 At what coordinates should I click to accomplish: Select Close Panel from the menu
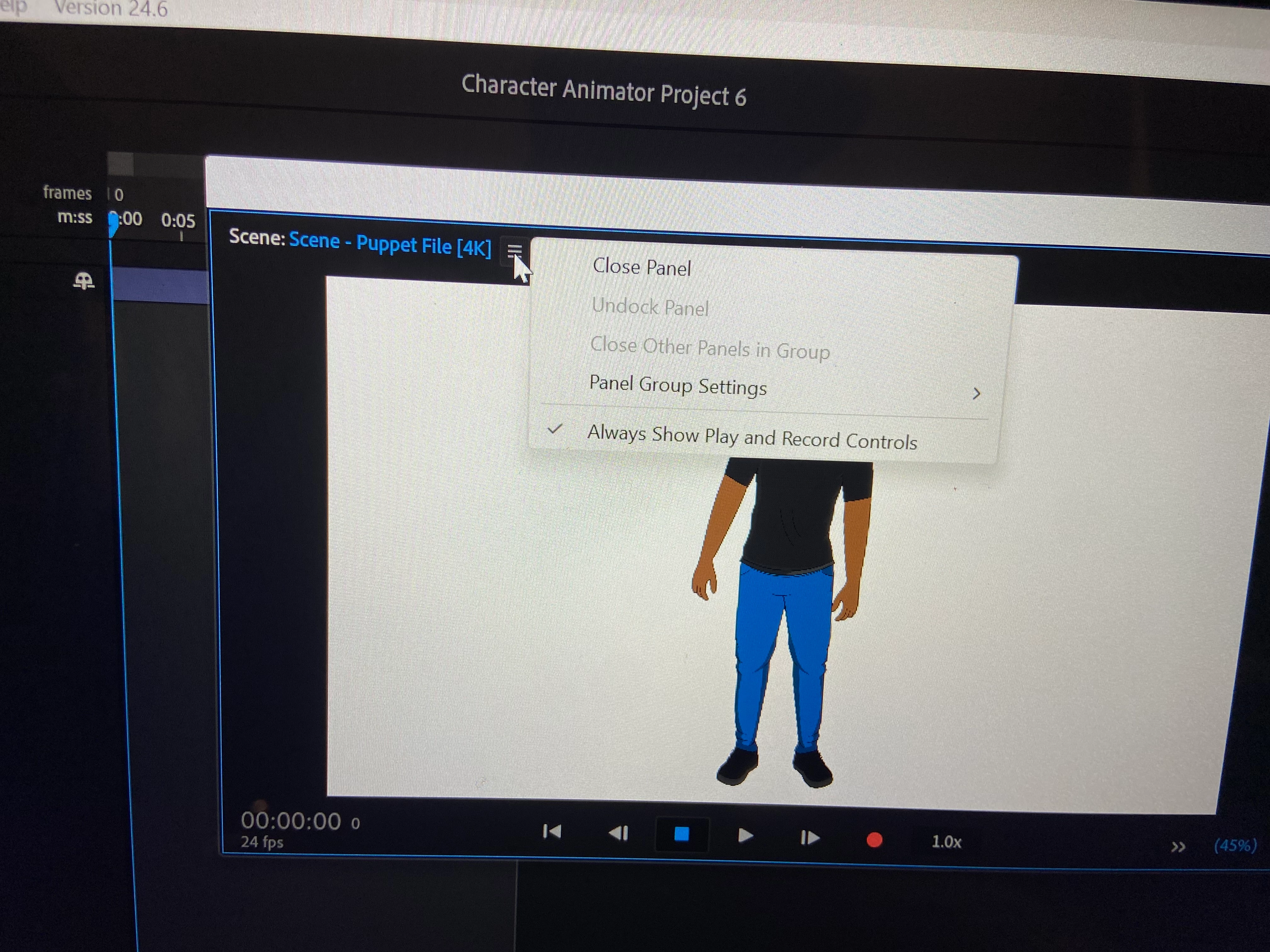pyautogui.click(x=641, y=267)
